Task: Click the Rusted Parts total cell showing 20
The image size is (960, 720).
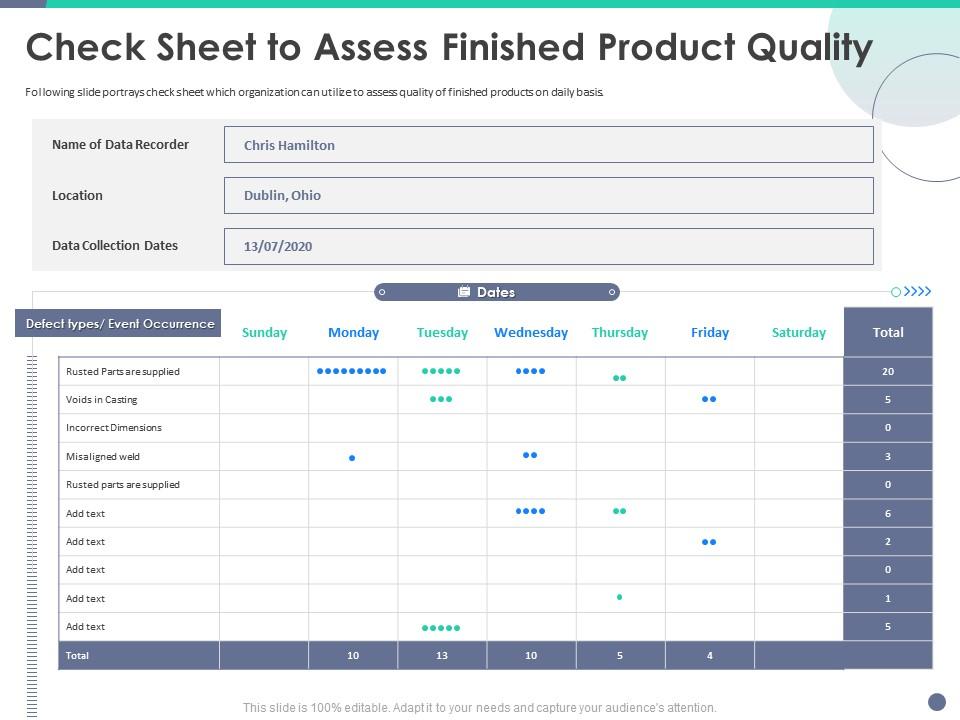Action: click(888, 371)
